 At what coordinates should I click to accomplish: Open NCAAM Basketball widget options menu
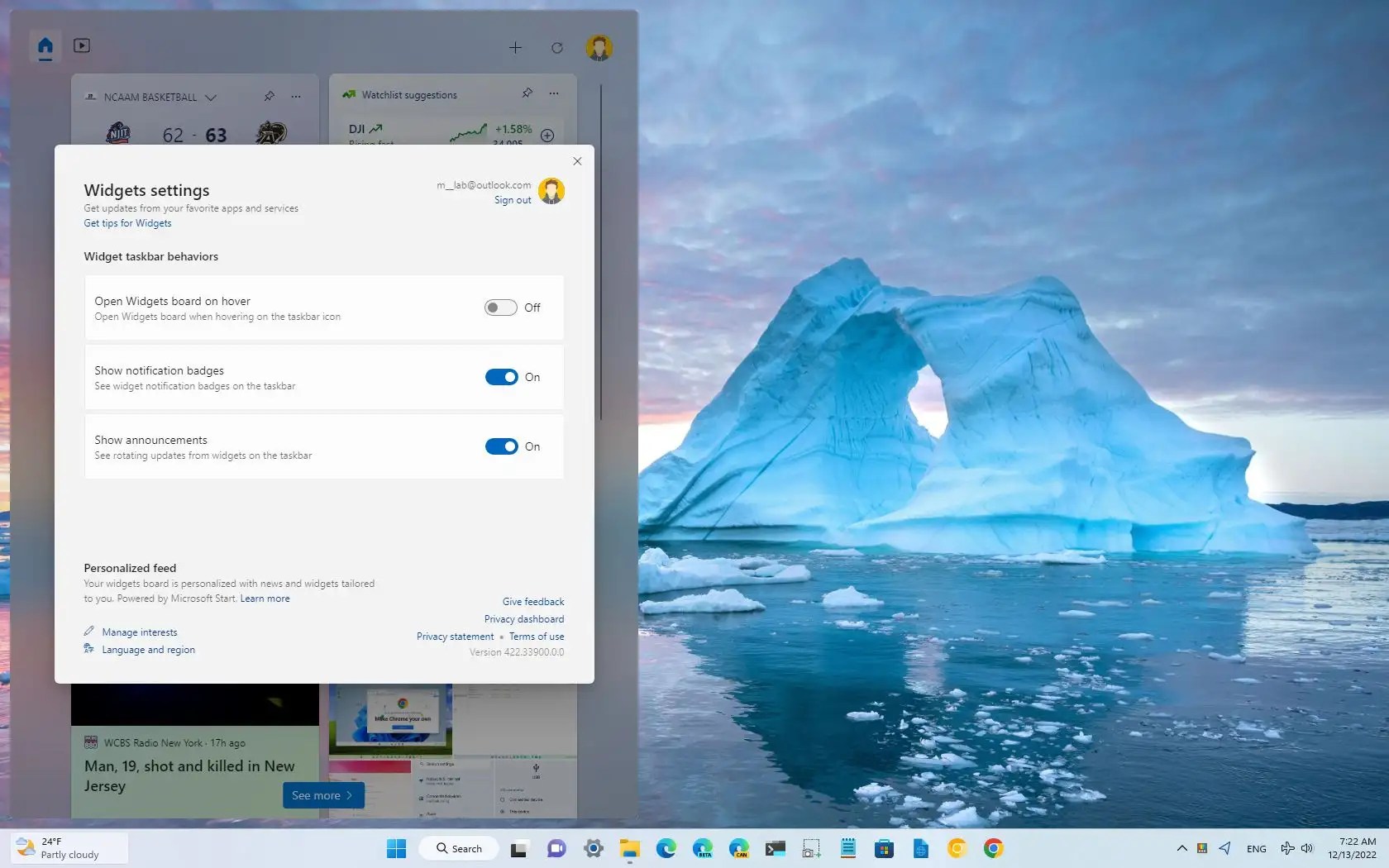[x=296, y=97]
